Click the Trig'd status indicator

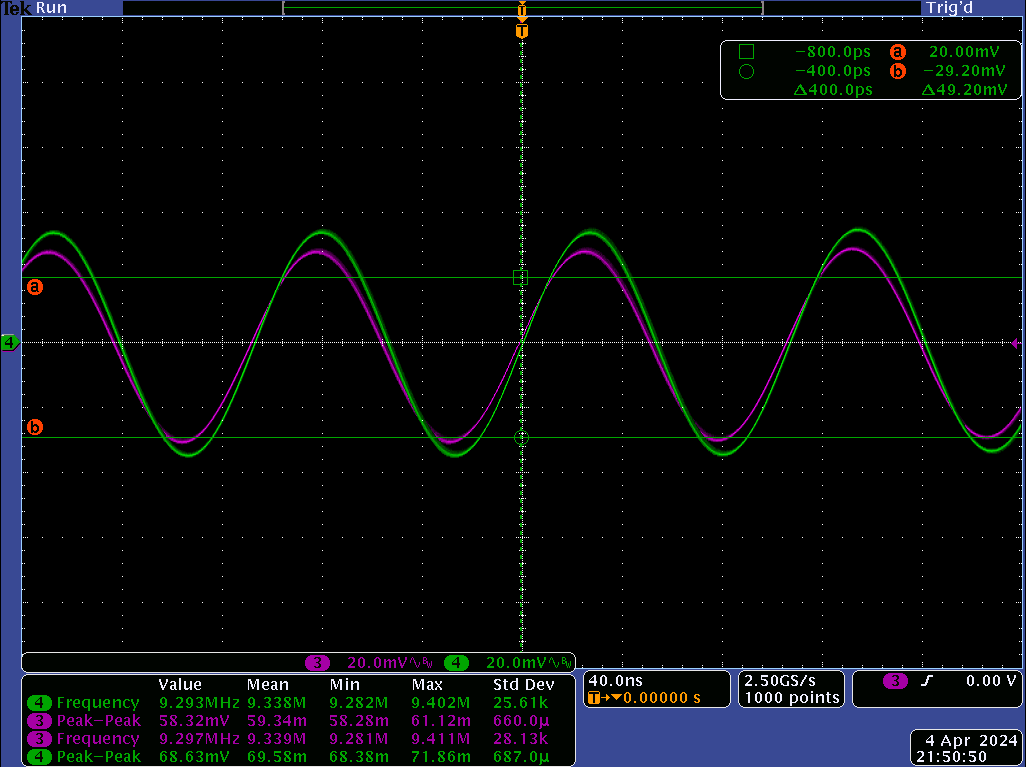tap(948, 7)
